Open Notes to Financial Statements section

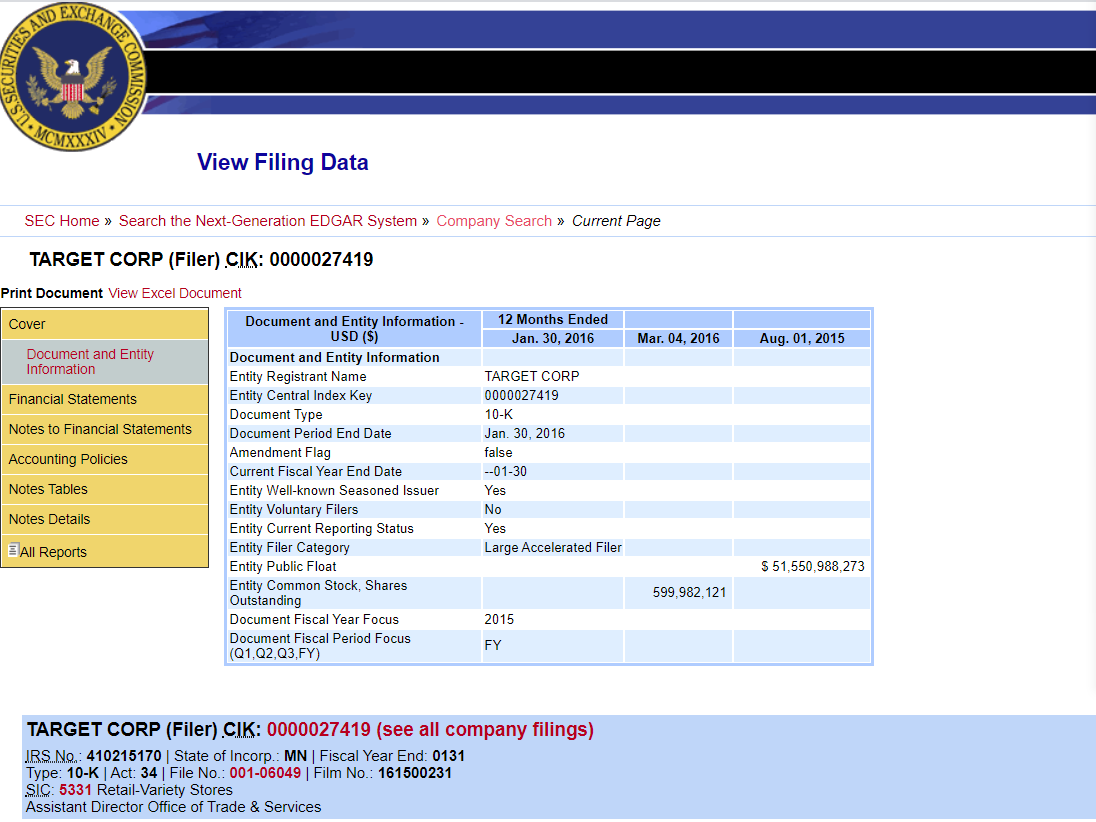coord(105,429)
